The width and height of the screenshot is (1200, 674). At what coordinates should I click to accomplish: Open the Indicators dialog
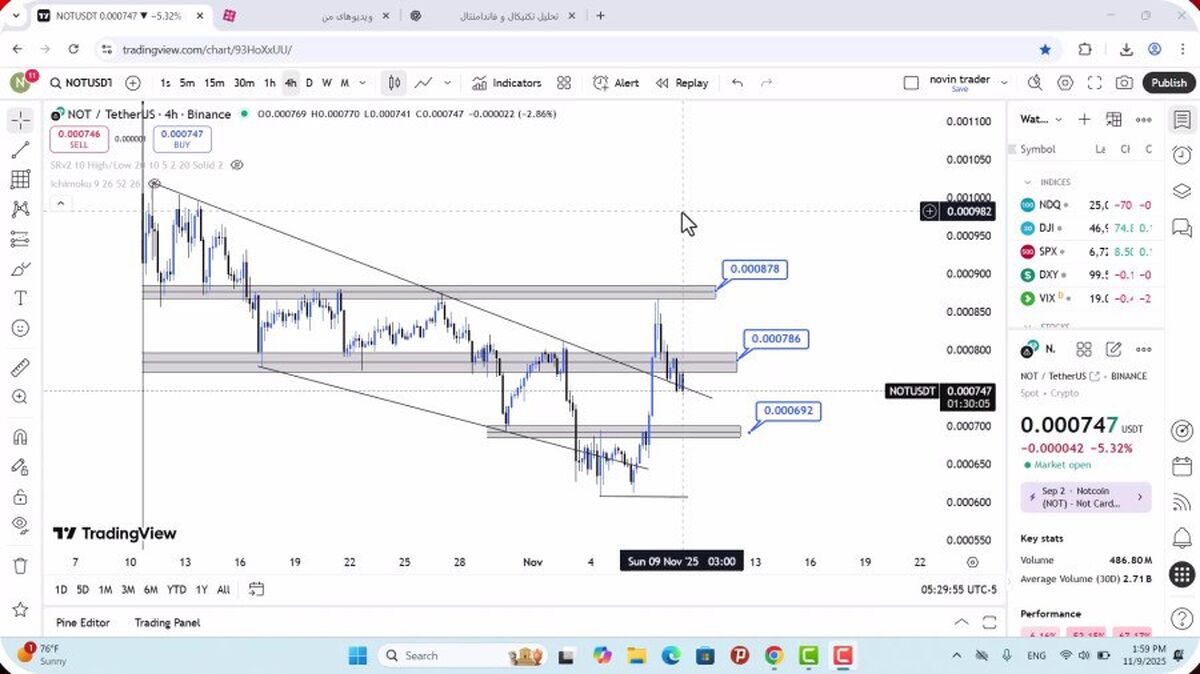point(507,83)
